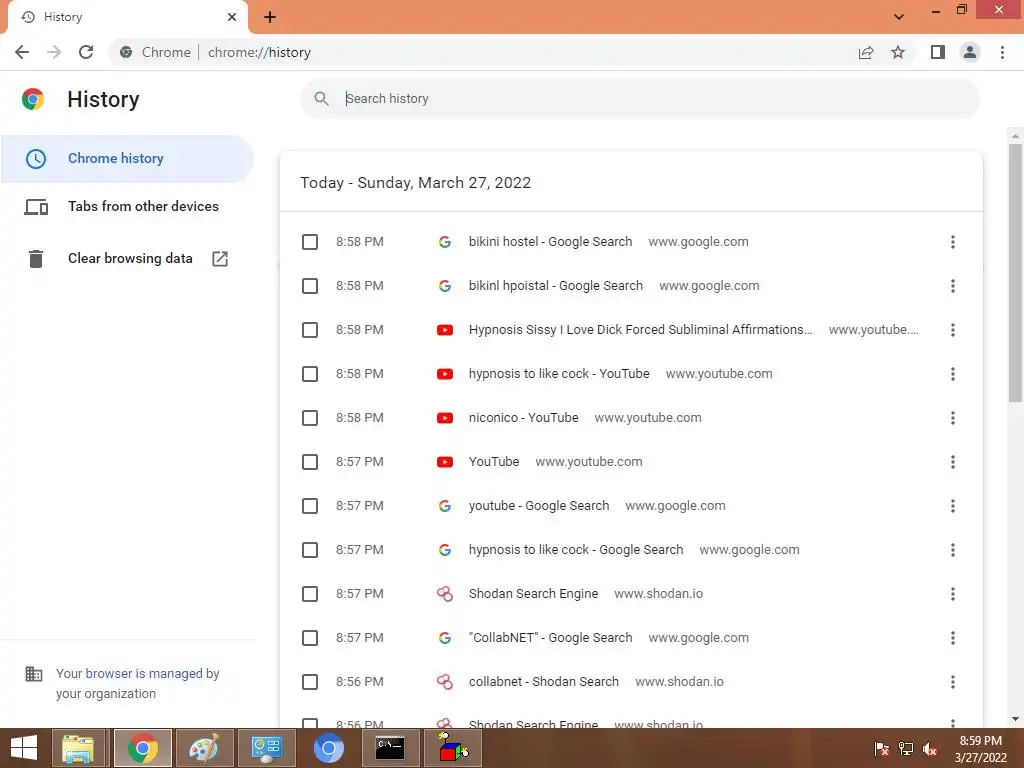Click the Action Center flag tray icon
This screenshot has height=768, width=1024.
[x=881, y=749]
